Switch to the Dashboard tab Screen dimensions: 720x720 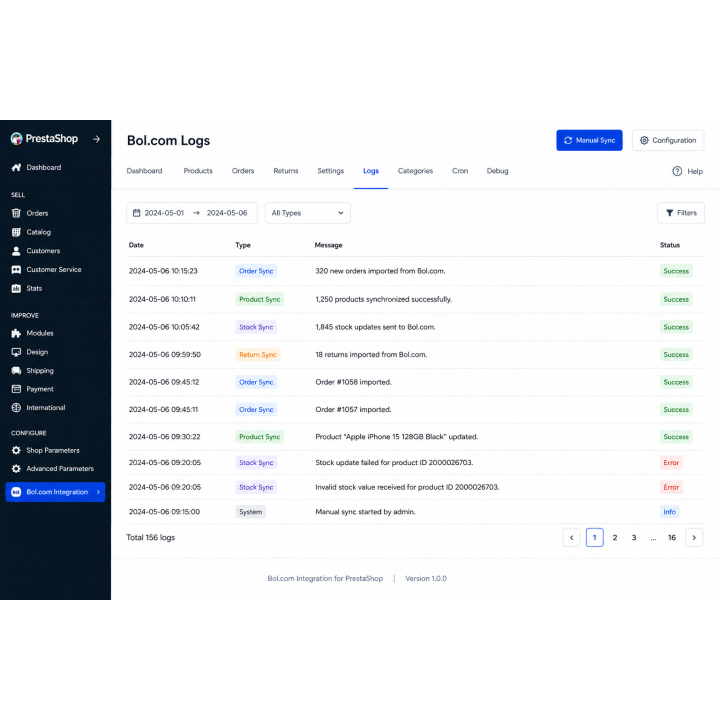click(x=144, y=171)
